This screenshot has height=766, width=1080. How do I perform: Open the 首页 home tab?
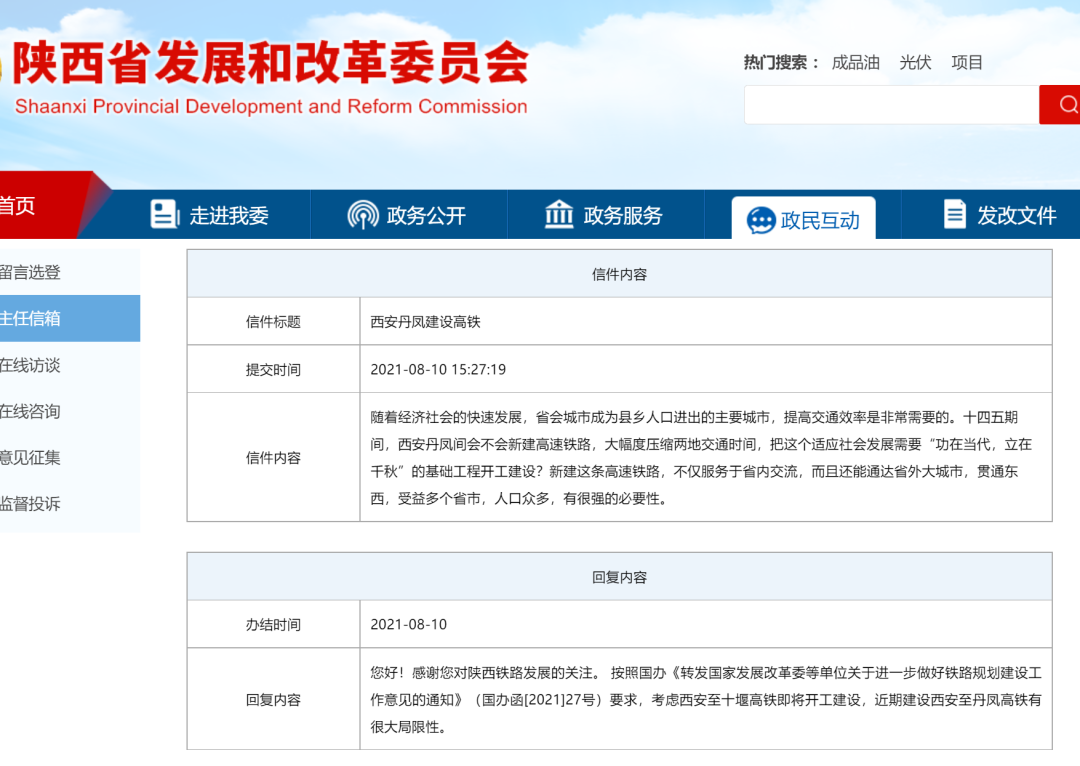20,206
